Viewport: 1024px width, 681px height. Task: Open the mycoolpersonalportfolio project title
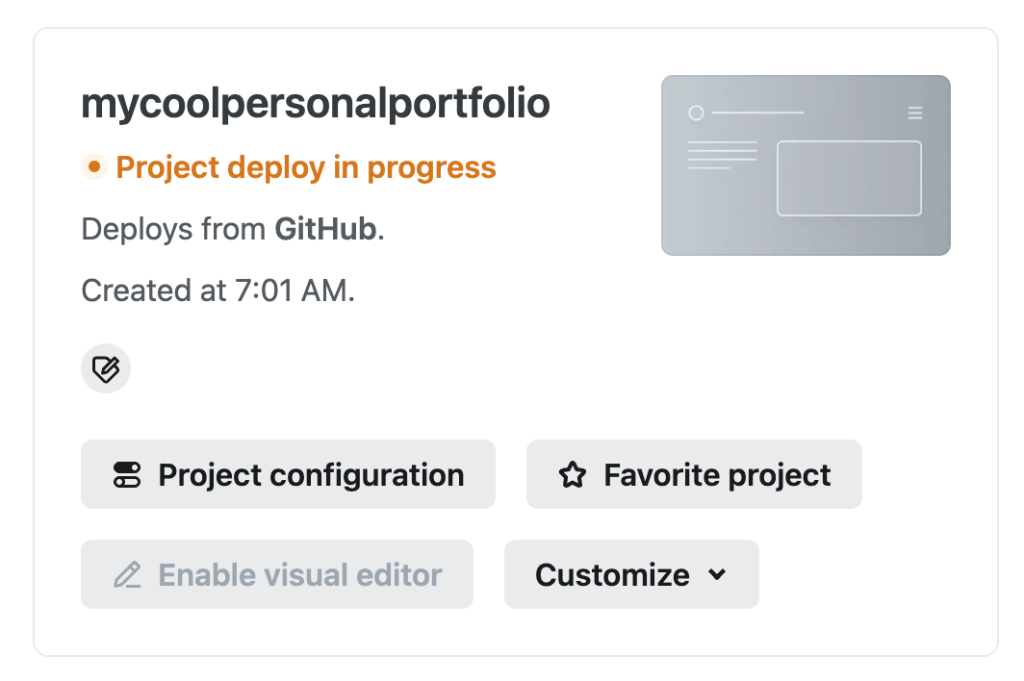315,104
